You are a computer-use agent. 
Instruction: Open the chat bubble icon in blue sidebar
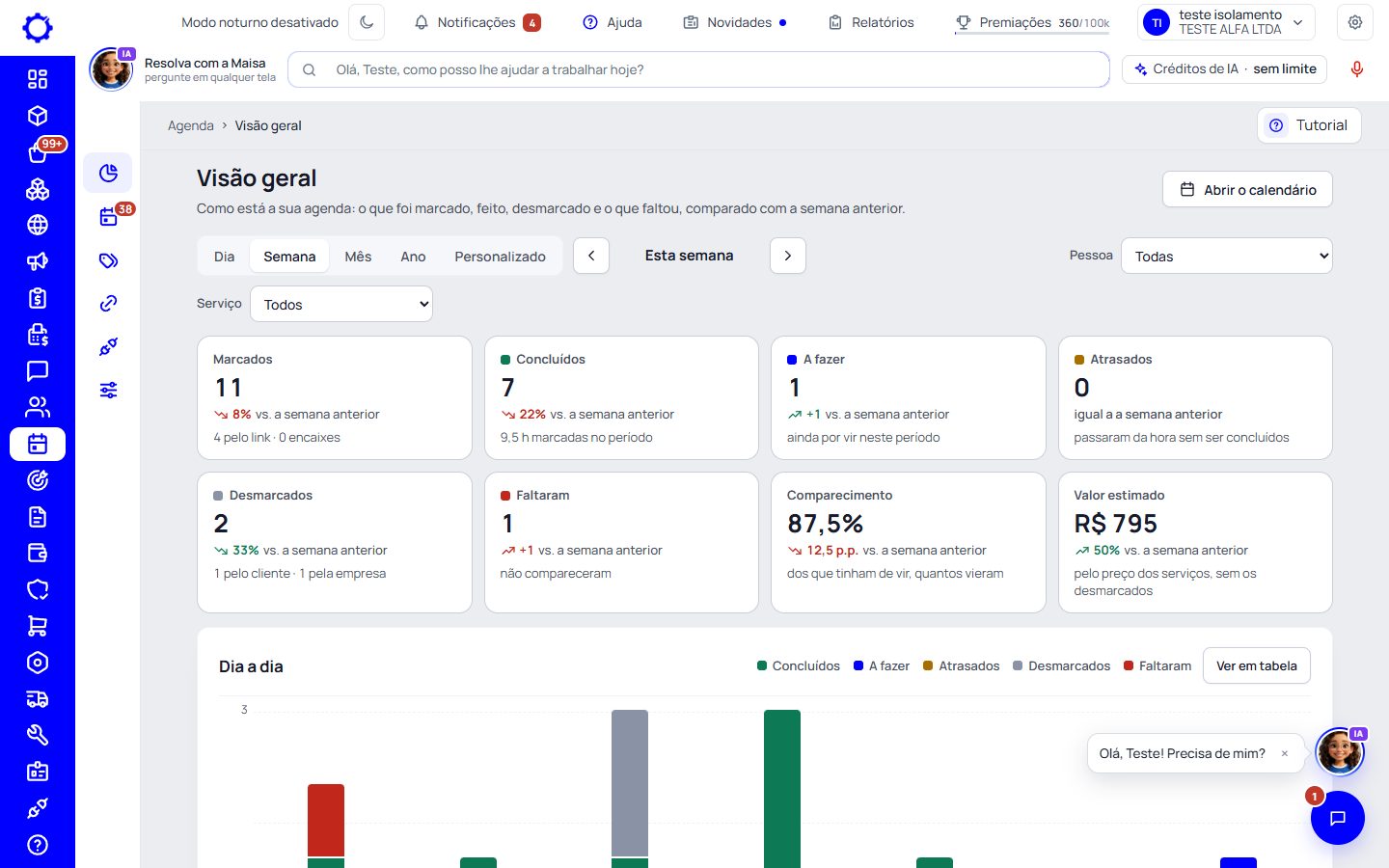[x=38, y=371]
